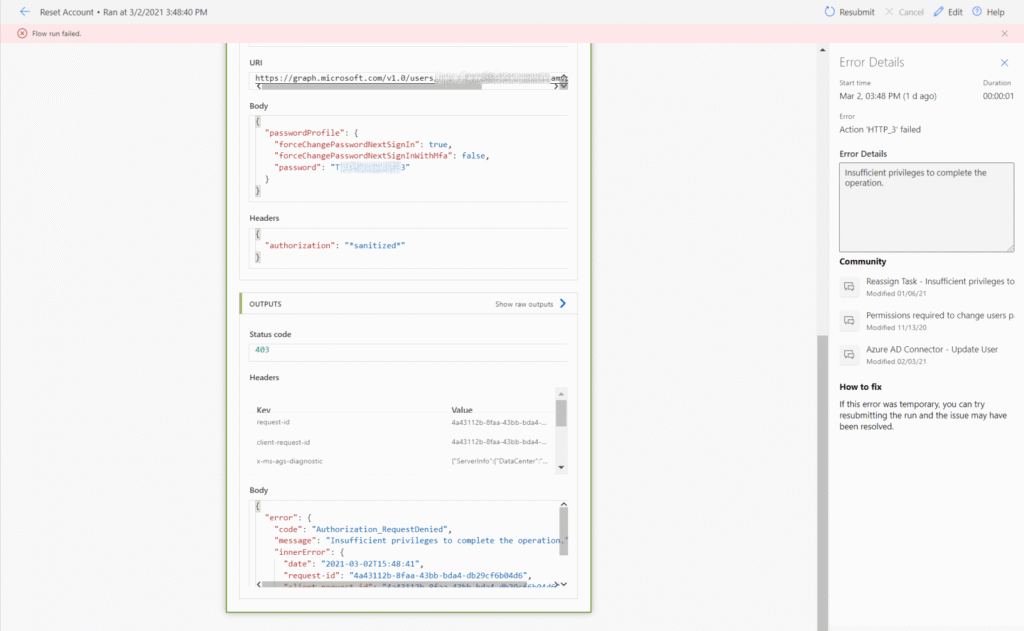Dismiss the Flow run failed banner
This screenshot has width=1024, height=631.
pyautogui.click(x=1004, y=33)
